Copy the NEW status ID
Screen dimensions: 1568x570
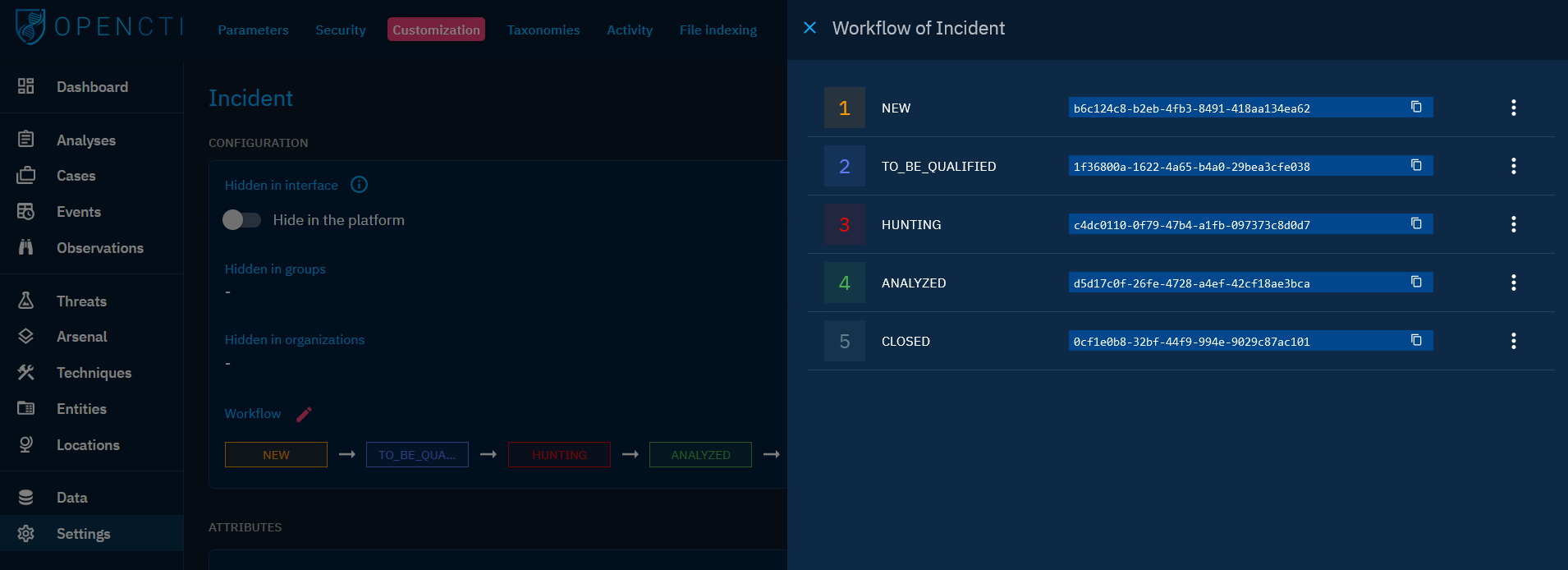(x=1416, y=108)
